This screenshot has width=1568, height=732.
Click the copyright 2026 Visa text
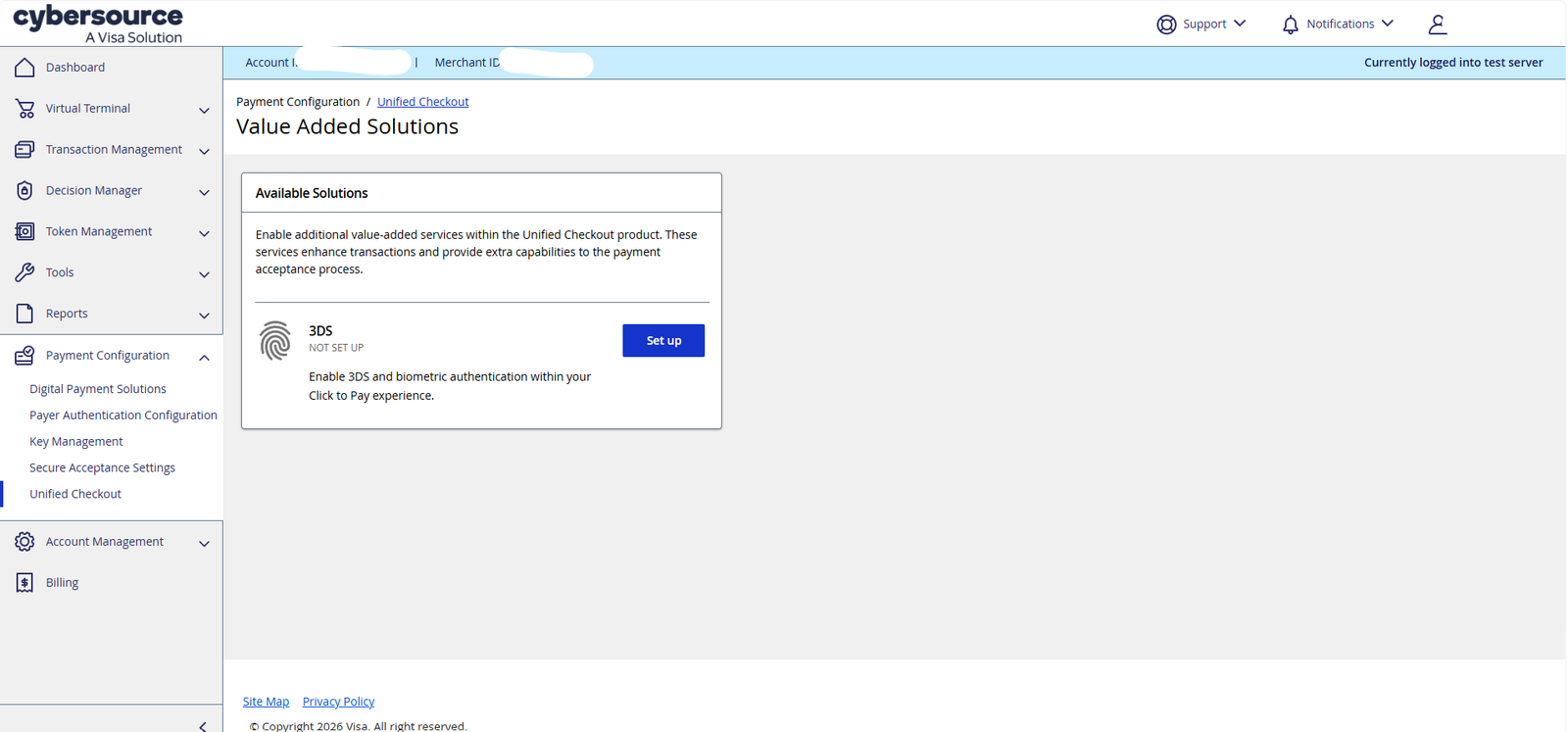tap(358, 726)
